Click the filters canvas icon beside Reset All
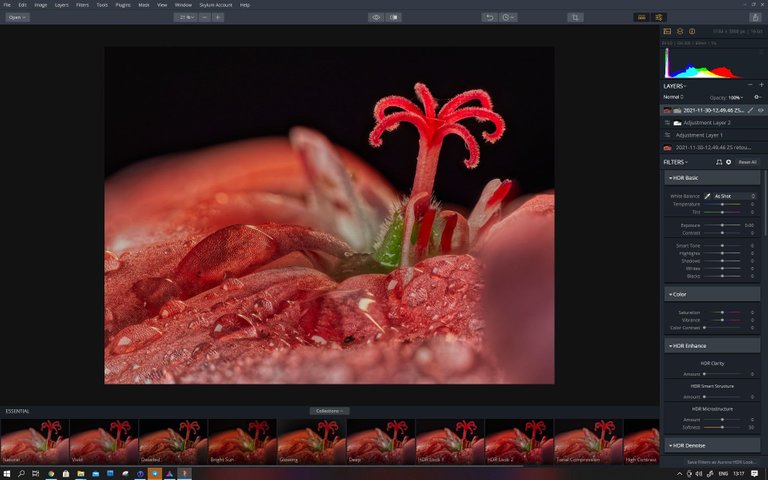 point(719,162)
